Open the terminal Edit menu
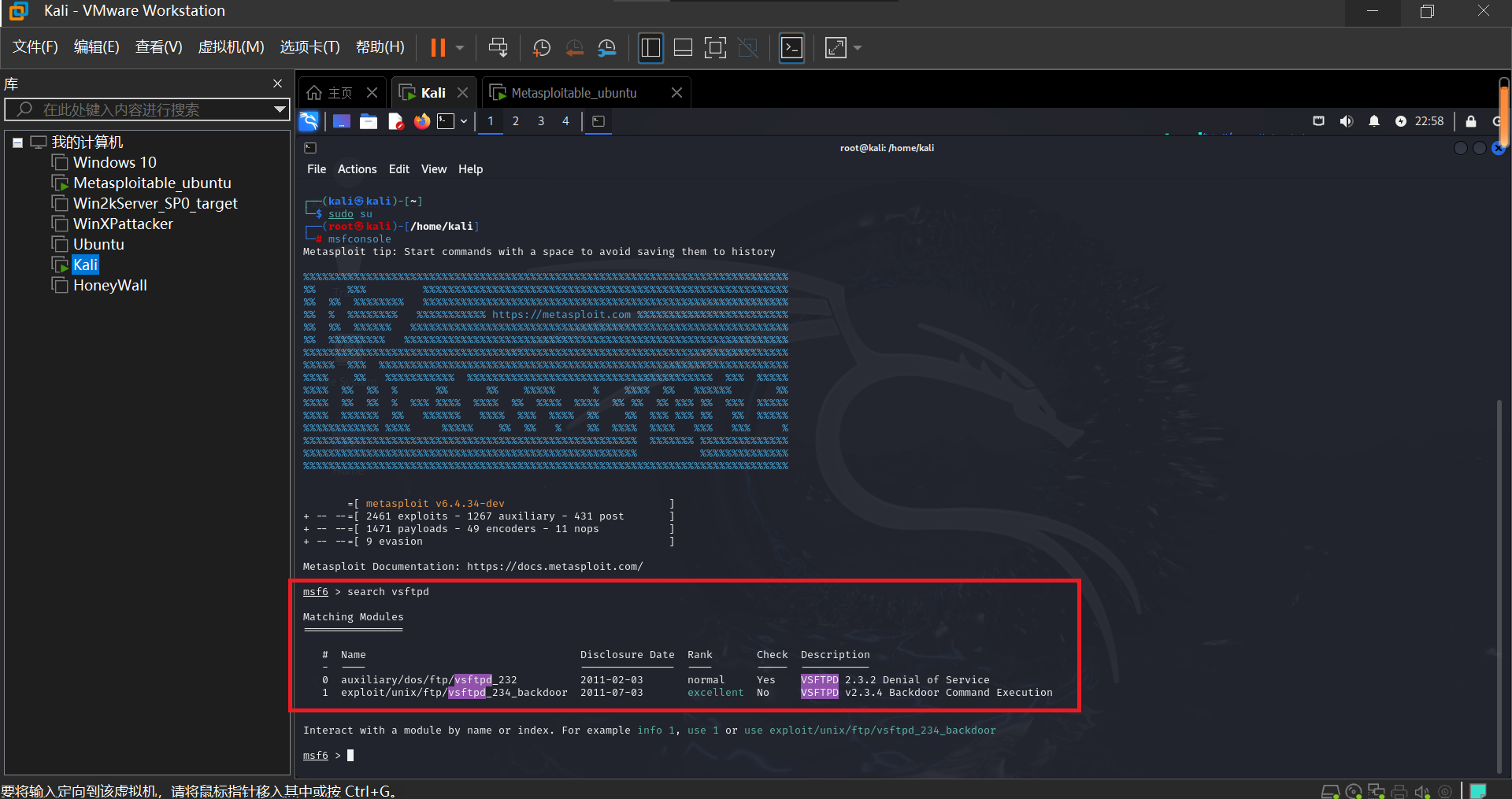 point(399,169)
